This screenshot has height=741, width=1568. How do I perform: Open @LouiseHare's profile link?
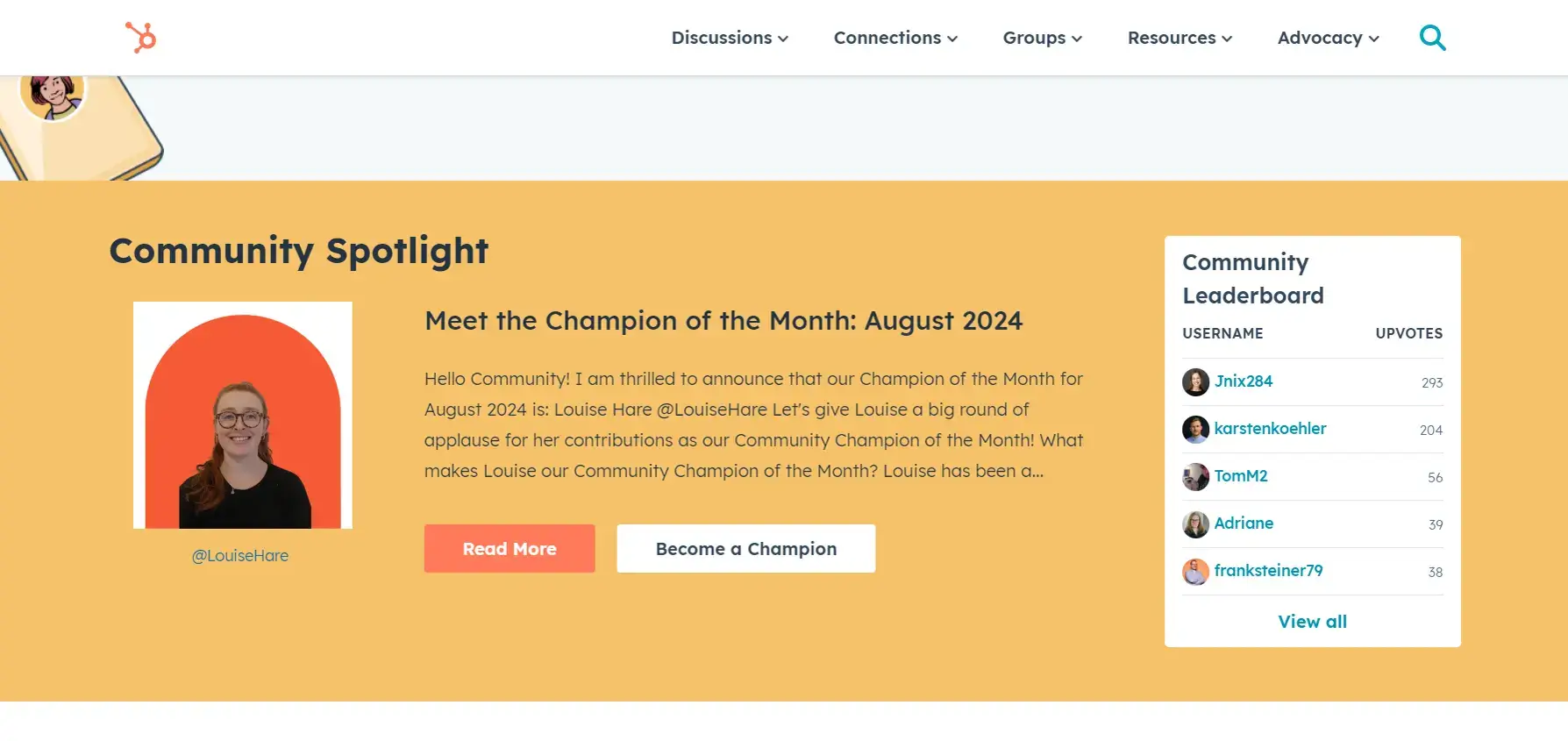point(241,555)
